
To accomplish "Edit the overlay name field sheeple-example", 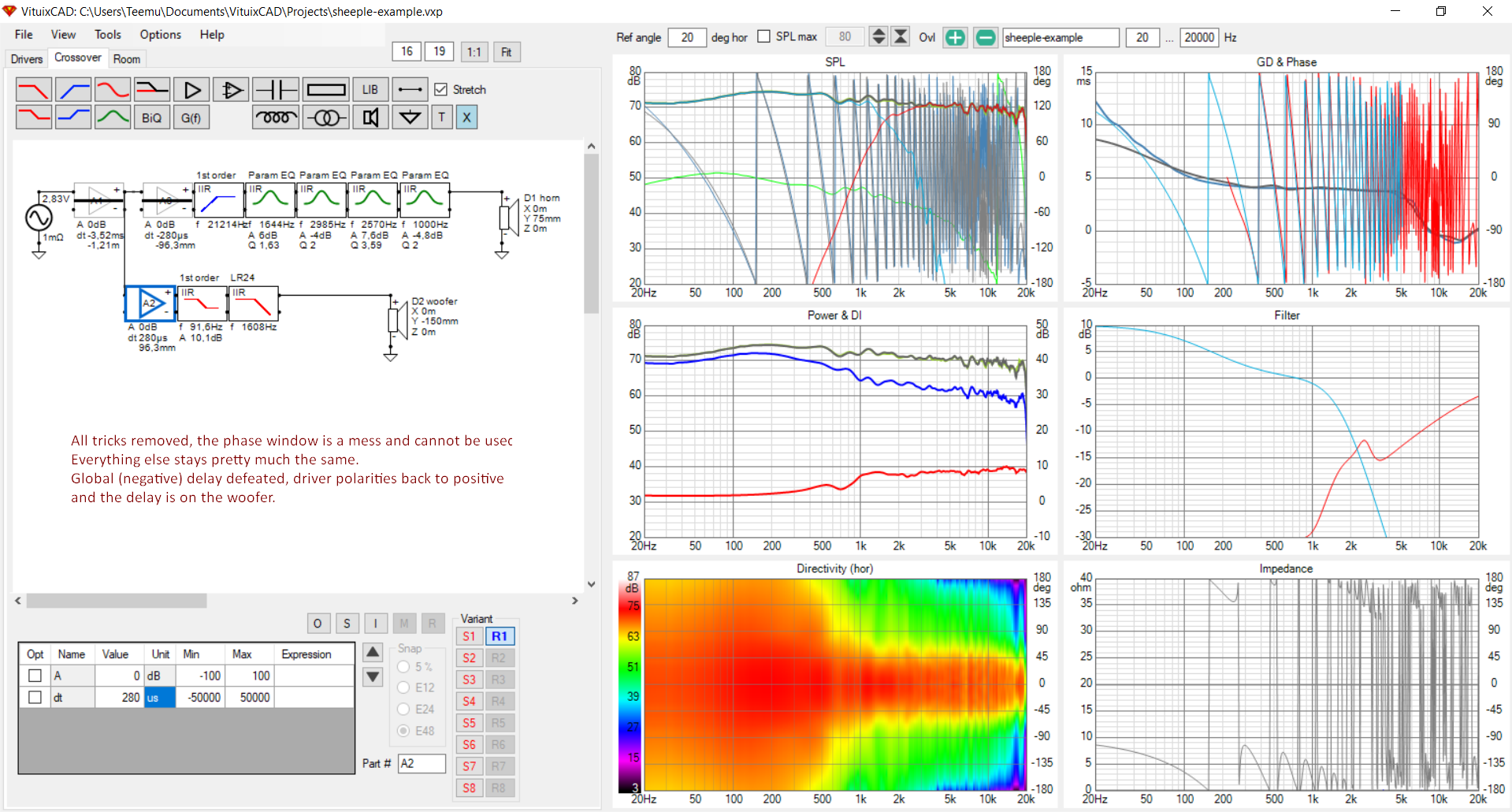I will coord(1061,37).
